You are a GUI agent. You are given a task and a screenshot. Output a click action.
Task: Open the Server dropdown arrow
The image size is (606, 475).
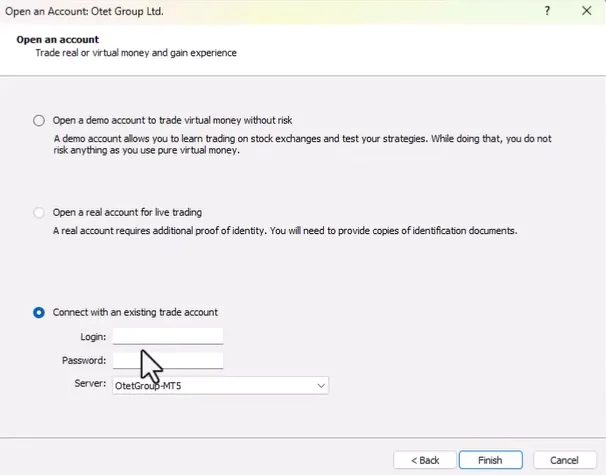click(x=320, y=385)
